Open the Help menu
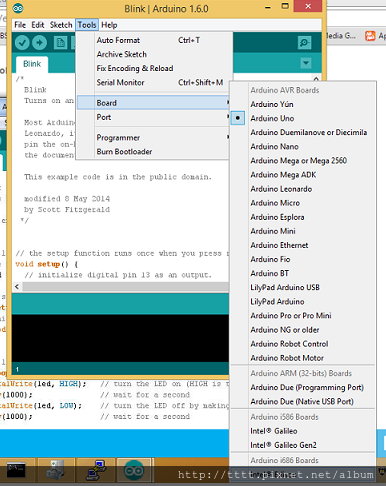 (x=109, y=25)
